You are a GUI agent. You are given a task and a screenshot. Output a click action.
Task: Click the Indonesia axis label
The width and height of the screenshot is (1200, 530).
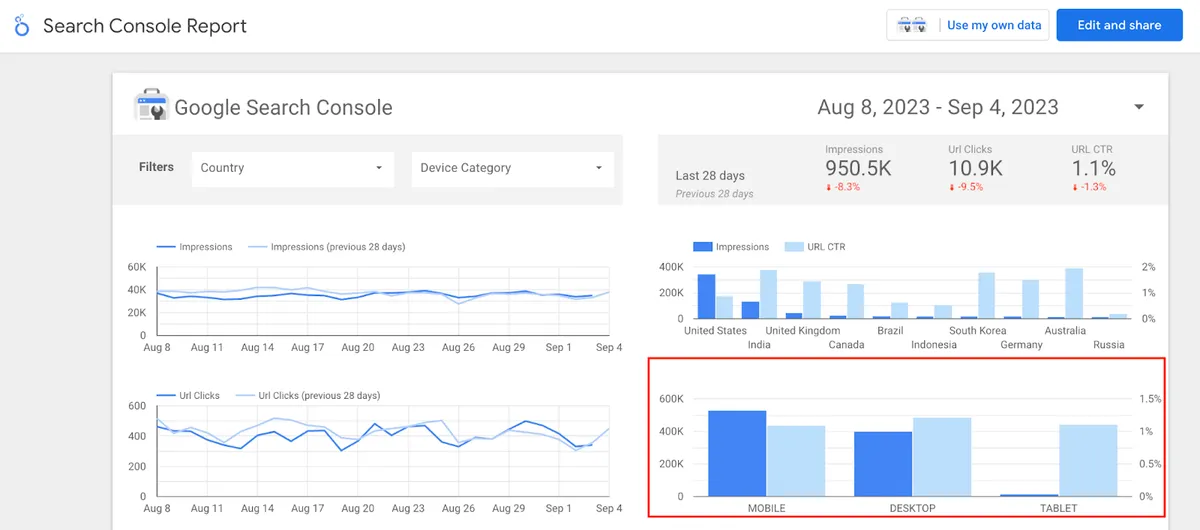coord(934,345)
